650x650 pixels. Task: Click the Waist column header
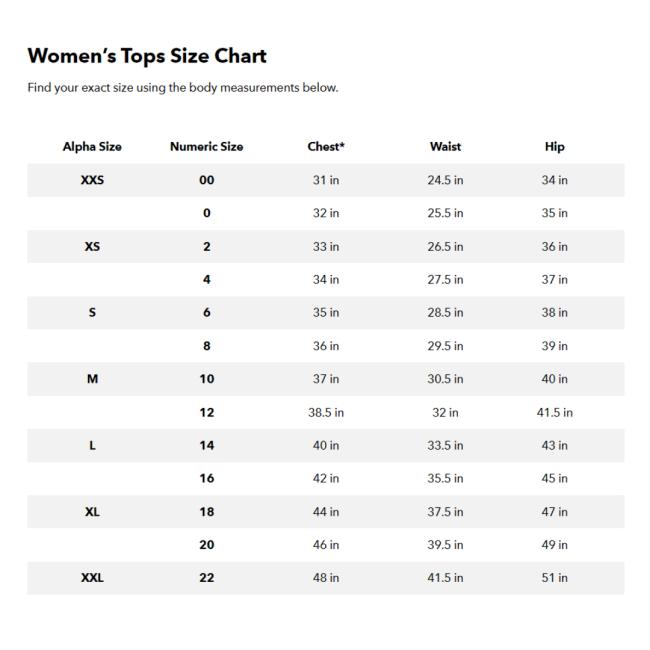click(445, 146)
